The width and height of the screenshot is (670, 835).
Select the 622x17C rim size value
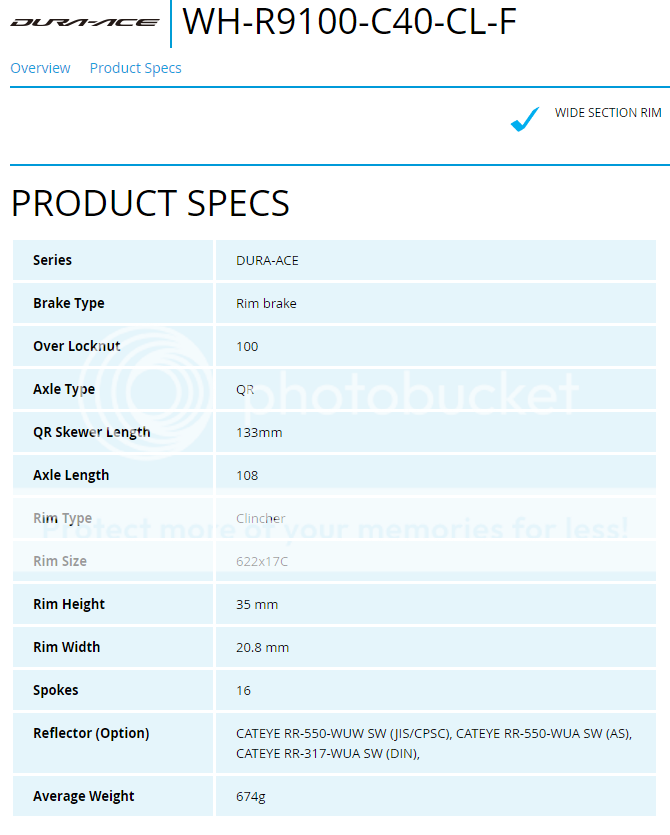coord(262,561)
